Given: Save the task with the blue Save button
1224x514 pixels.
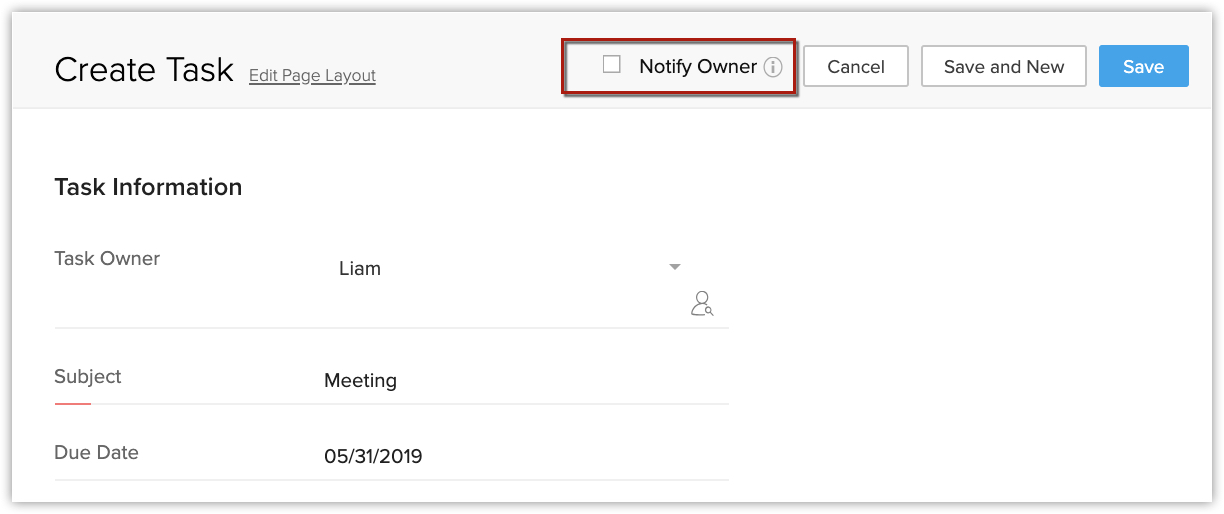Looking at the screenshot, I should point(1143,67).
